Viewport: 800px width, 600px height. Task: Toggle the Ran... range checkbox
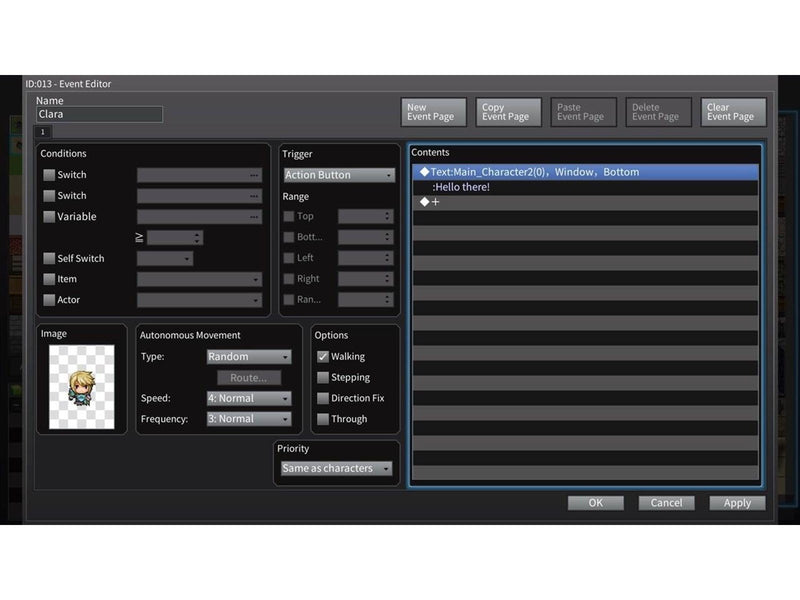pos(289,299)
